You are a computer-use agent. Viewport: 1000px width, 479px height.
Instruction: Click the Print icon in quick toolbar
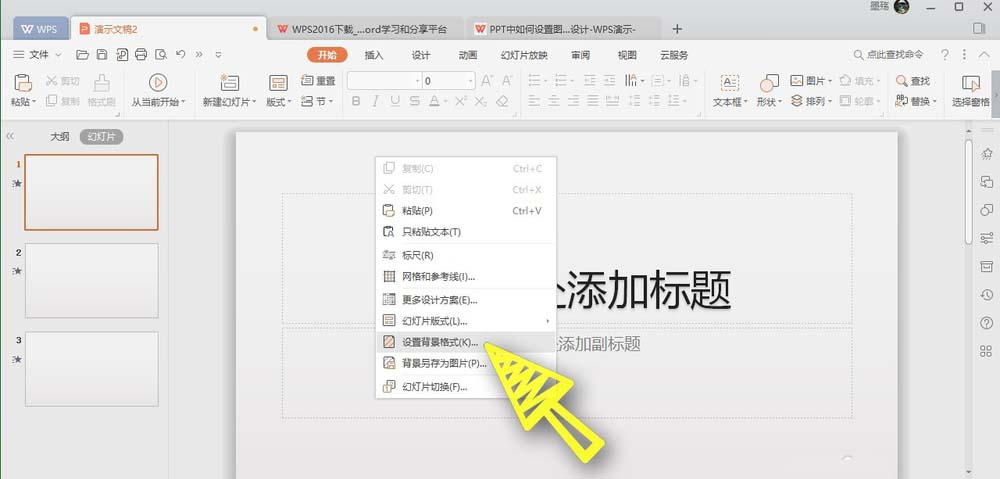coord(141,54)
